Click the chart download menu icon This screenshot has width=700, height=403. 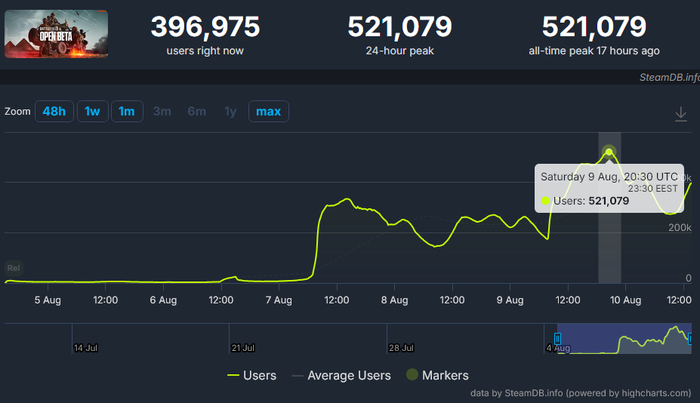coord(681,113)
